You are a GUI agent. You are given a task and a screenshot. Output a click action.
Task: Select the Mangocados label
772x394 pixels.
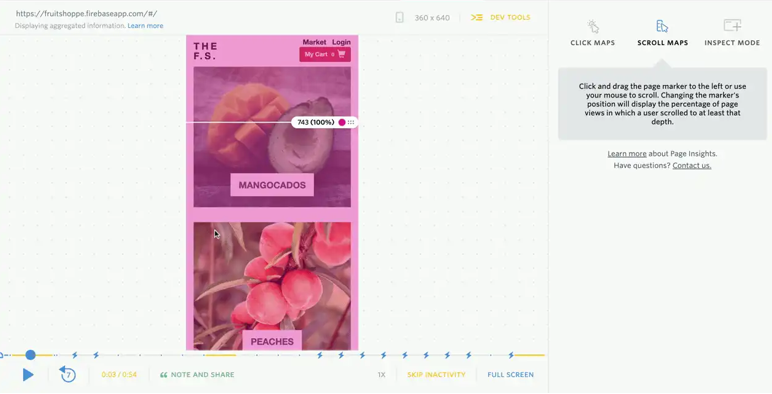click(272, 185)
